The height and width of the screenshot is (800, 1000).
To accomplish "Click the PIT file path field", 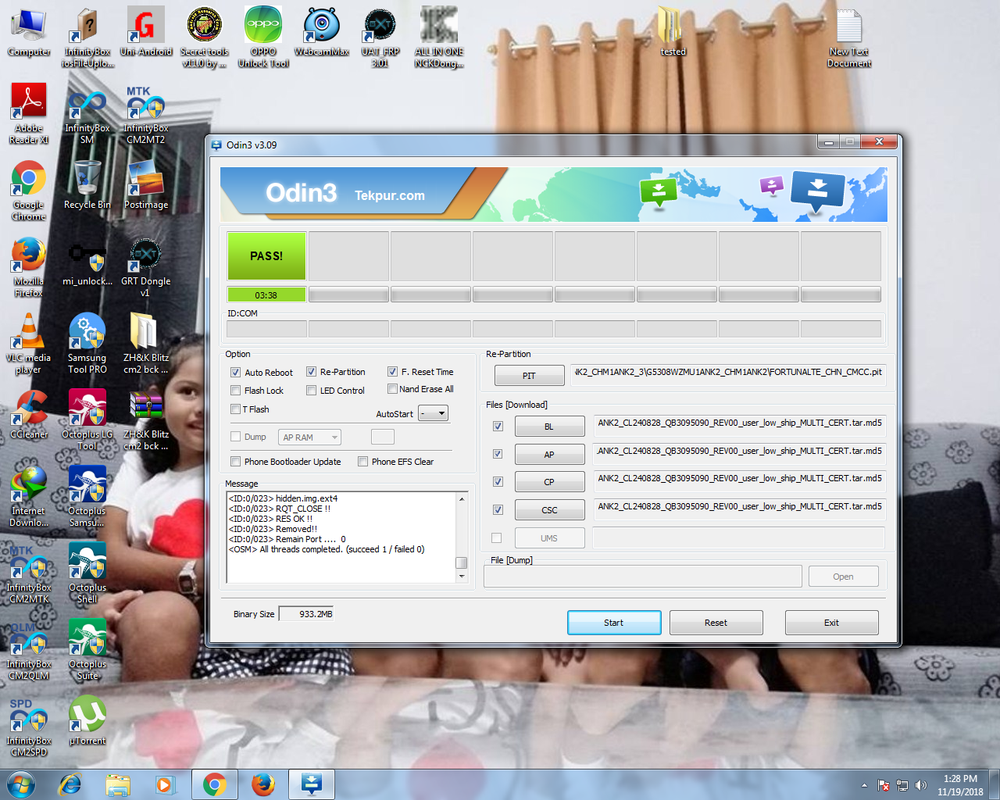I will [x=728, y=373].
